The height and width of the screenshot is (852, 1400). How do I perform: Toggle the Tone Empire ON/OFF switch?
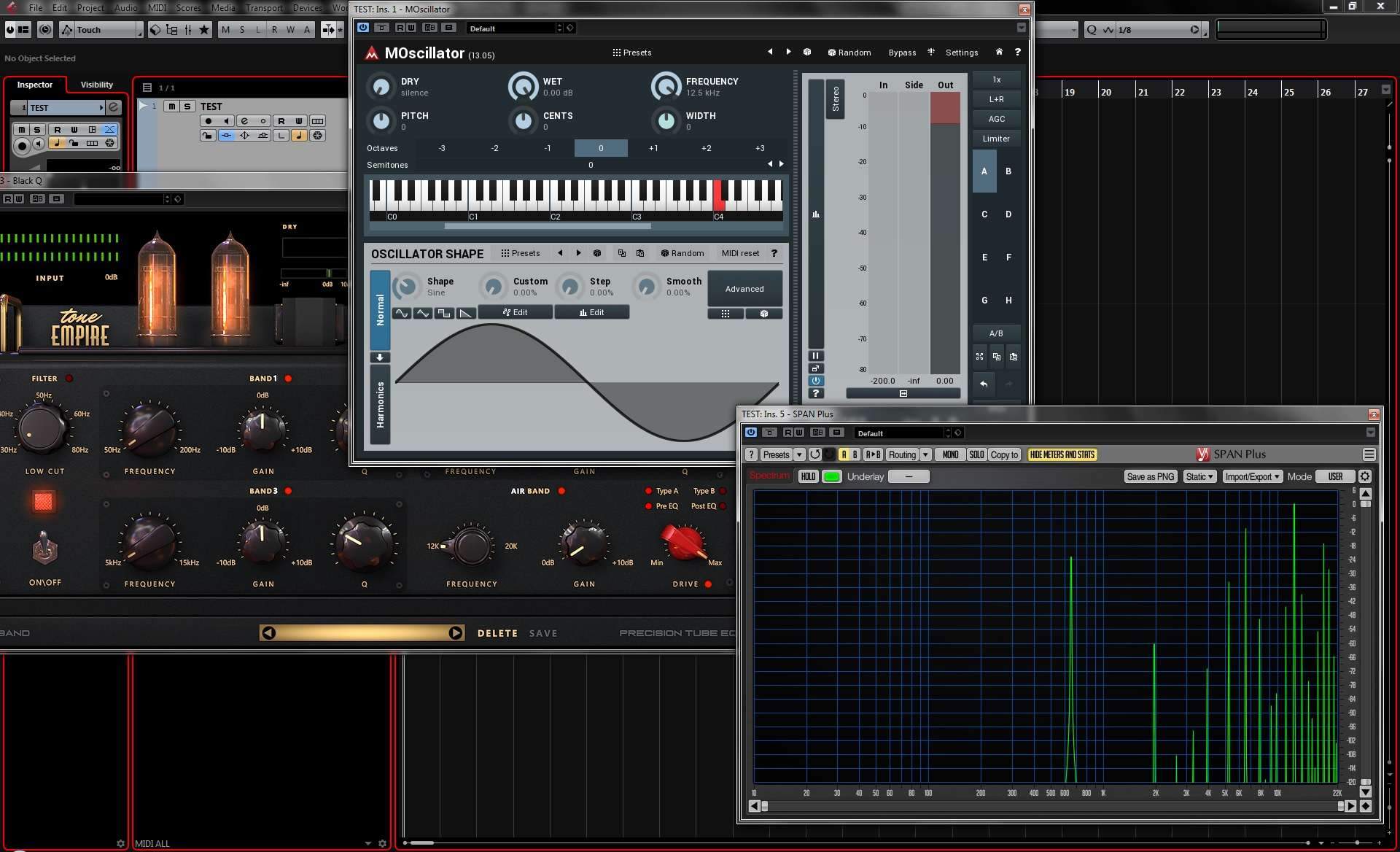click(x=44, y=549)
